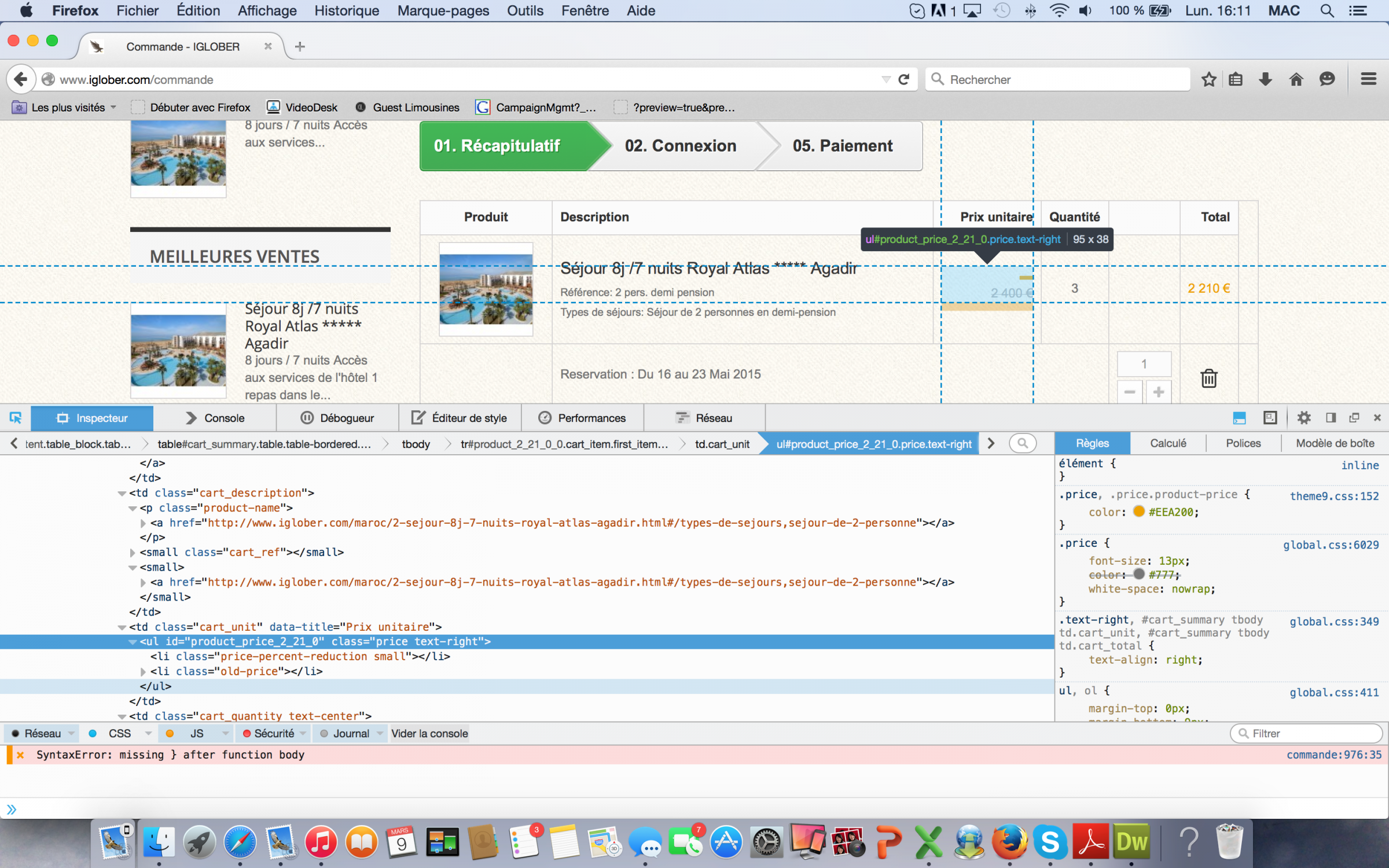1389x868 pixels.
Task: Delete cart item with trash icon
Action: click(1209, 378)
